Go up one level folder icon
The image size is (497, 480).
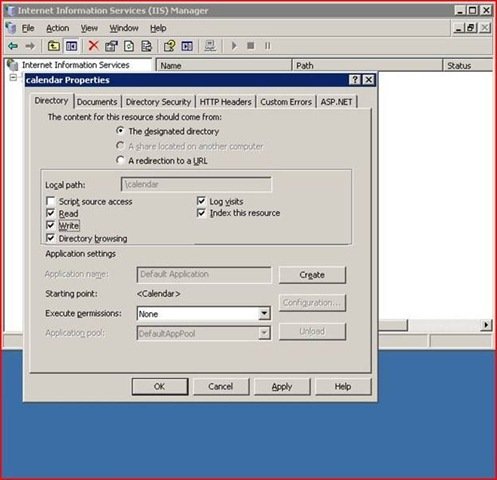point(54,46)
